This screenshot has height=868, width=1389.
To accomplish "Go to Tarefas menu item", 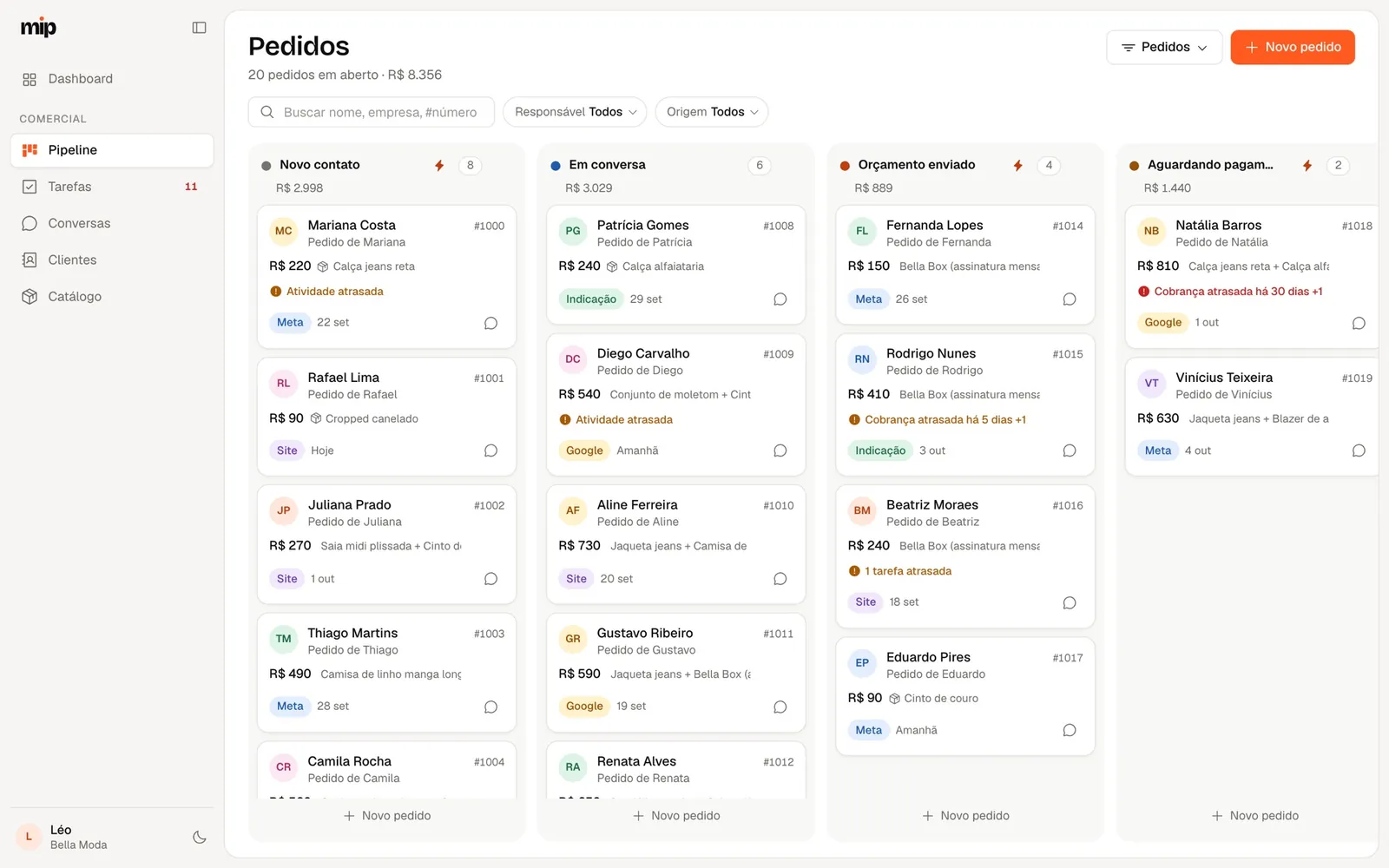I will [x=112, y=187].
